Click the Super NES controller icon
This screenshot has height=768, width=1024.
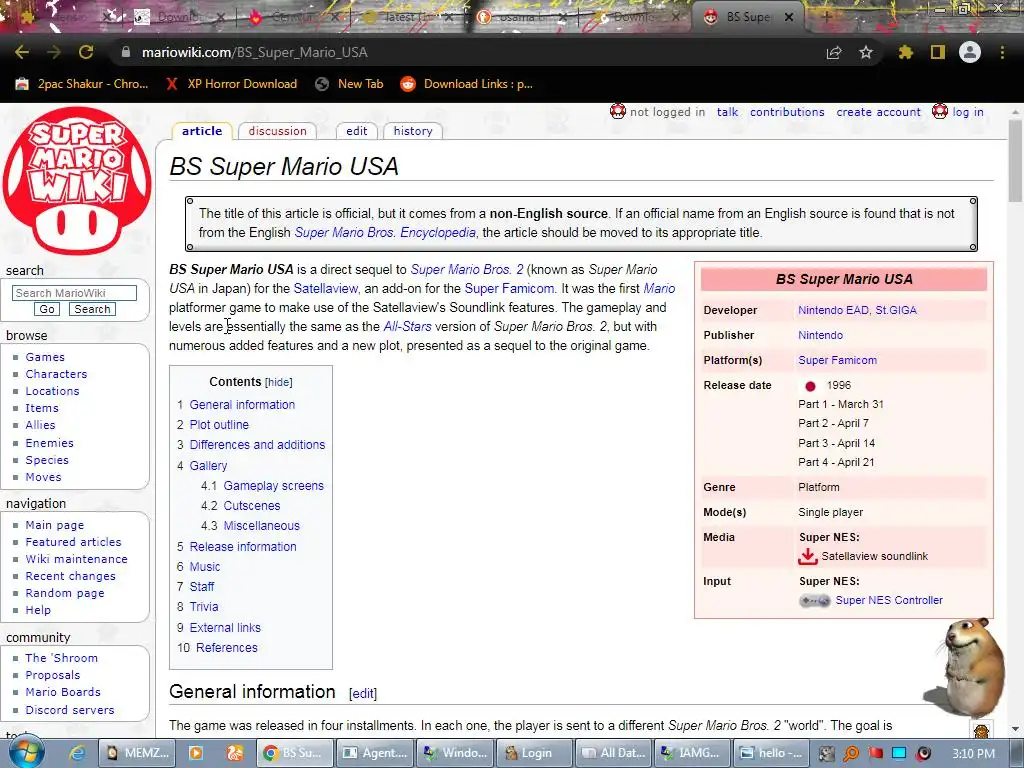coord(814,600)
